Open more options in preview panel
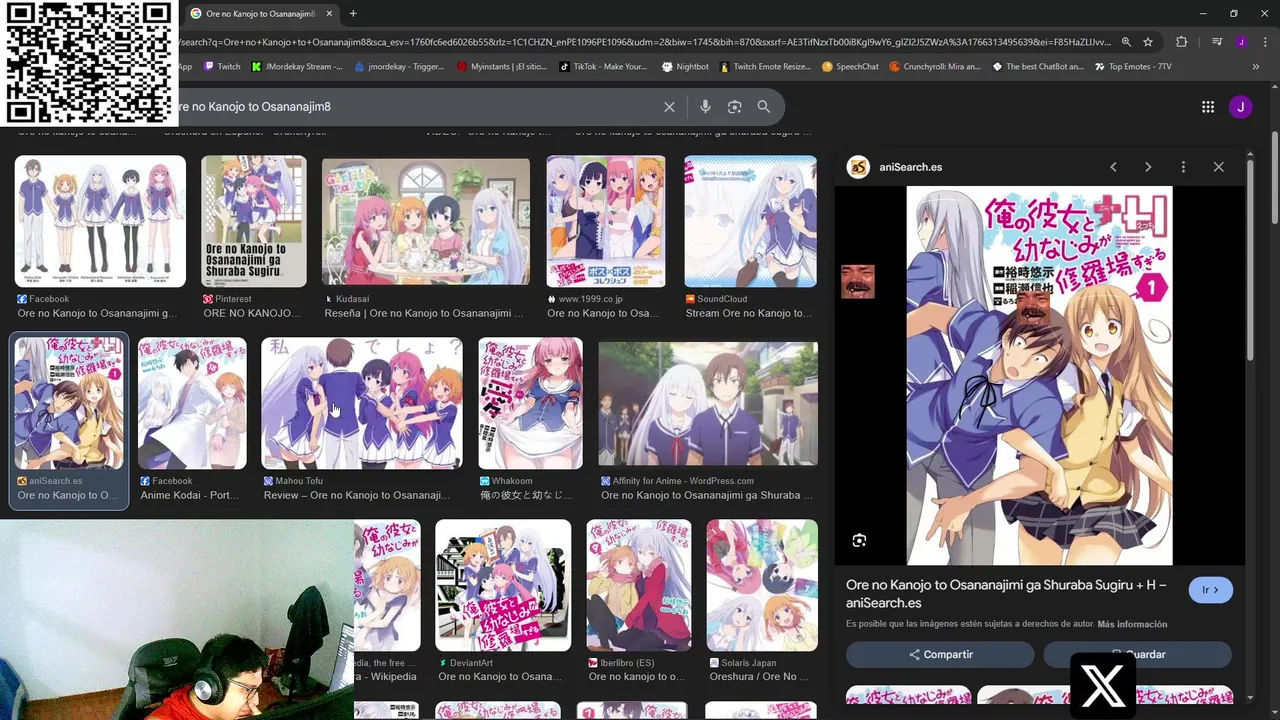Image resolution: width=1280 pixels, height=720 pixels. coord(1183,167)
